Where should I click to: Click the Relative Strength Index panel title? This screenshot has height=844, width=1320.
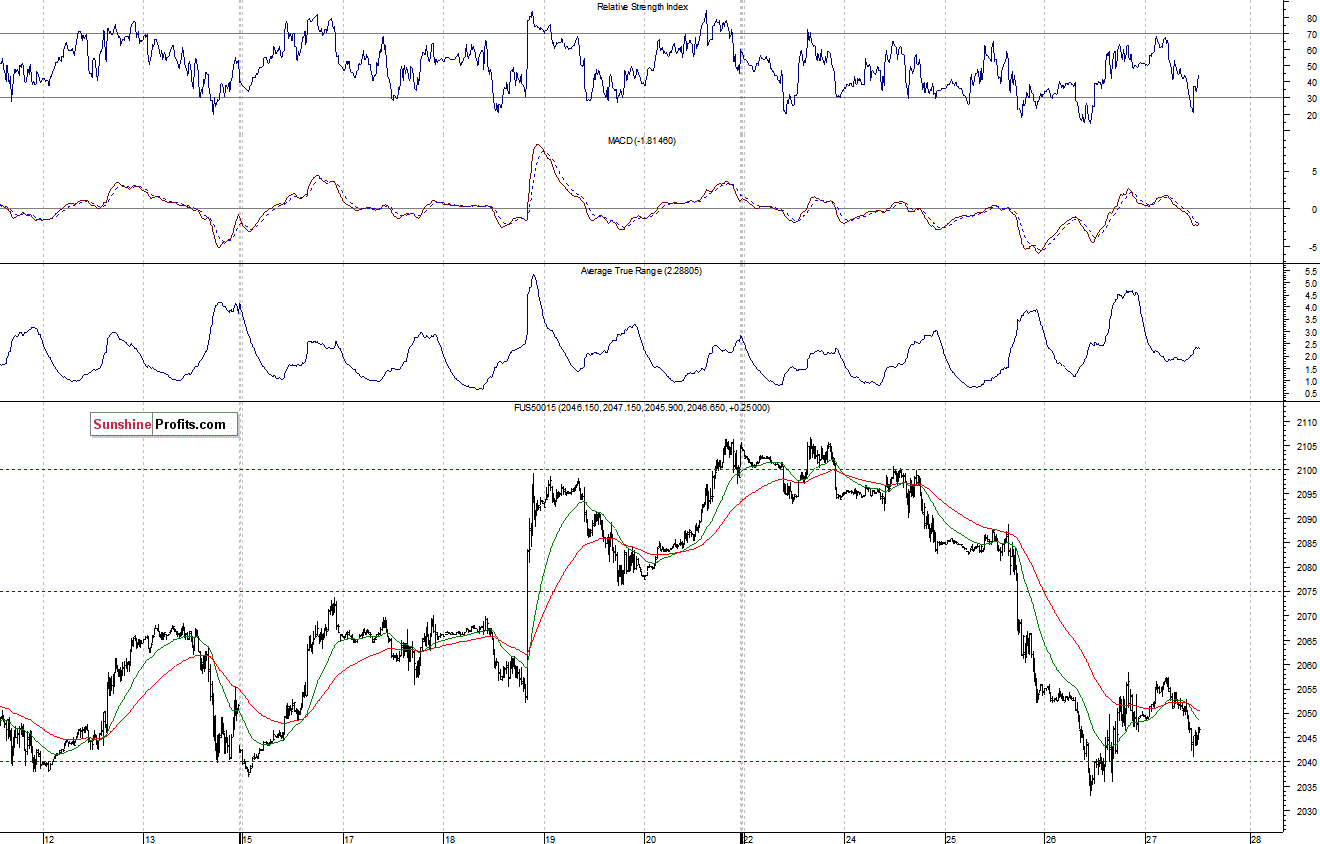[642, 7]
